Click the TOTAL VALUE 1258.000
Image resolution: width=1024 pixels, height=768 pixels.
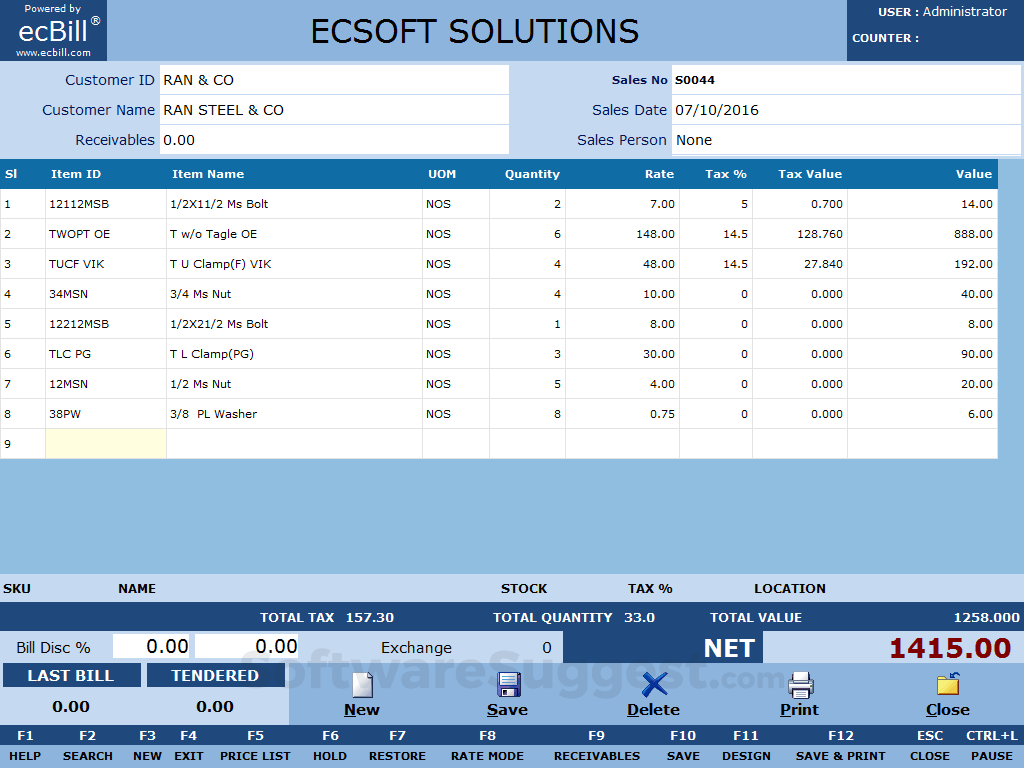tap(986, 617)
